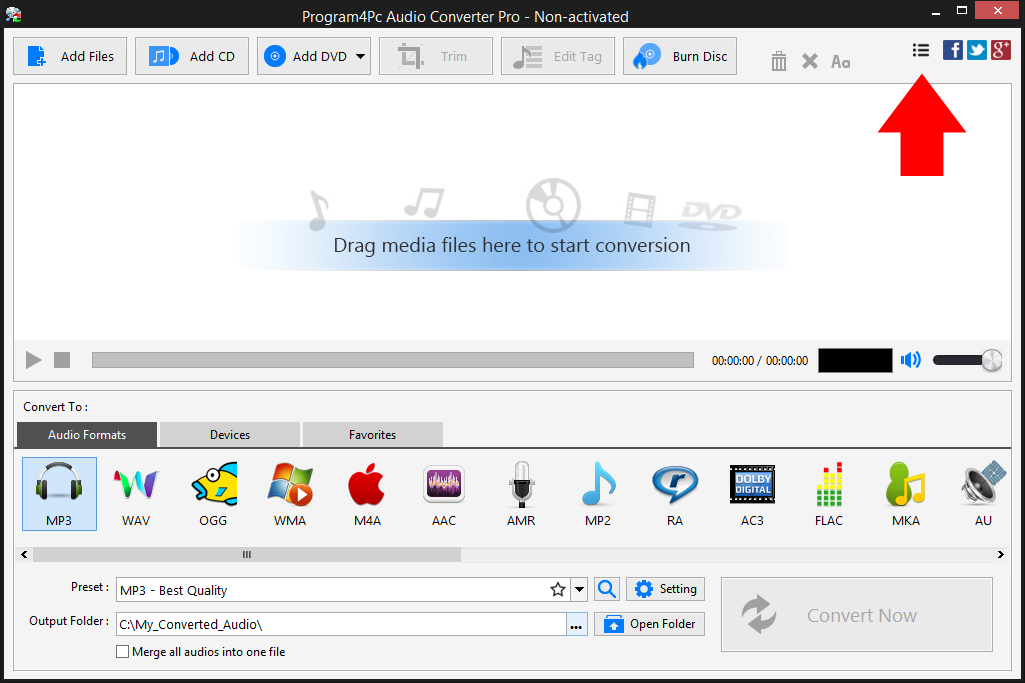Viewport: 1025px width, 683px height.
Task: Share via the Facebook icon
Action: tap(952, 49)
